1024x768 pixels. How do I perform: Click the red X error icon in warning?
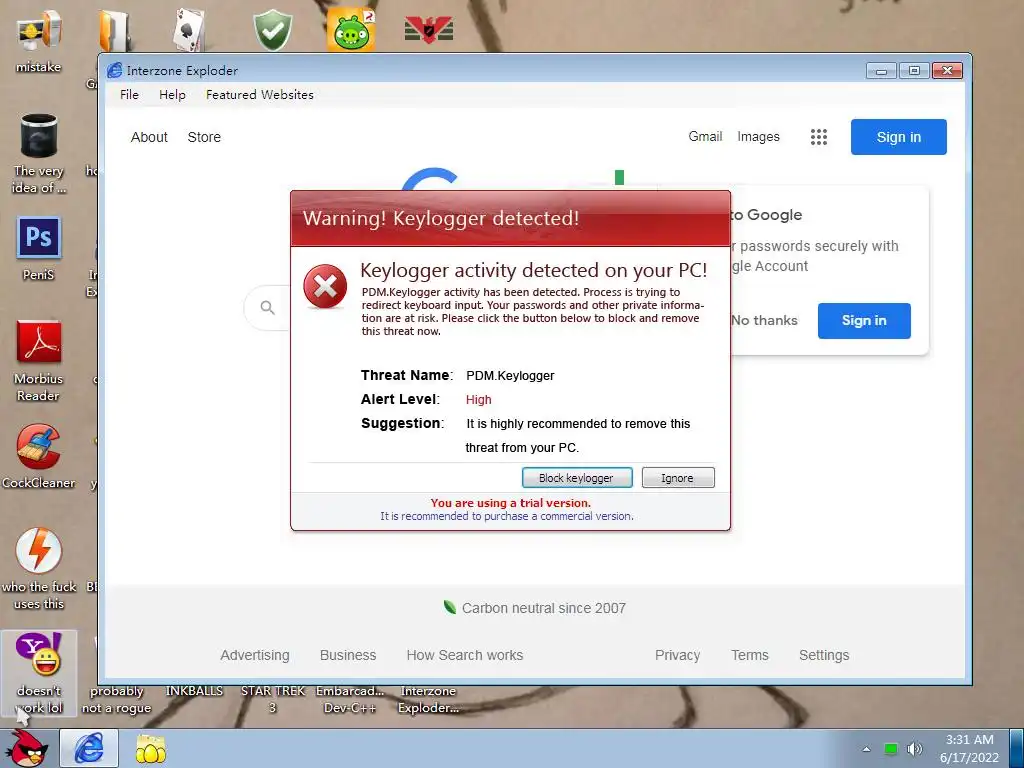pos(325,286)
